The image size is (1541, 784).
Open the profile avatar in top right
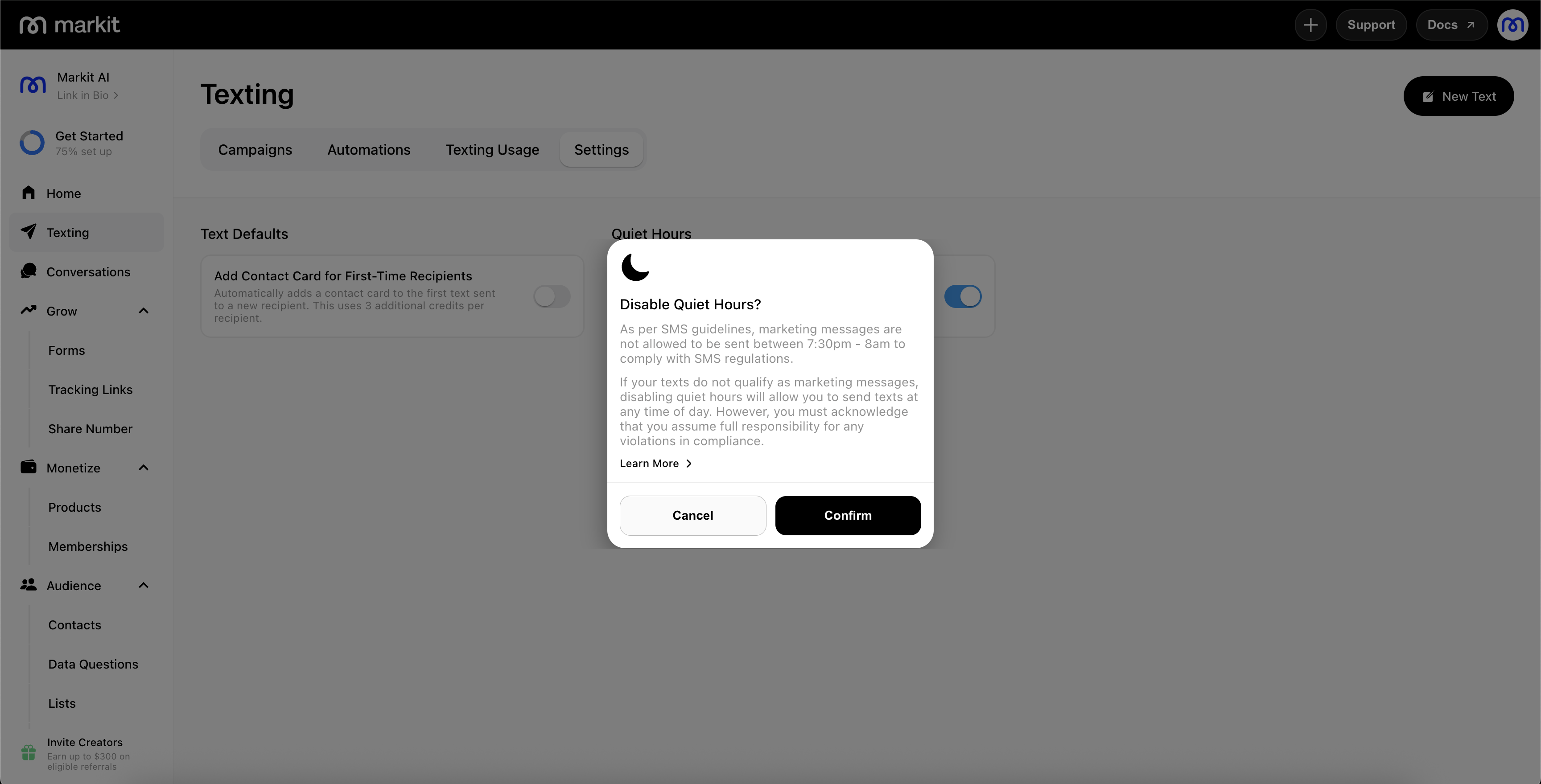coord(1512,25)
